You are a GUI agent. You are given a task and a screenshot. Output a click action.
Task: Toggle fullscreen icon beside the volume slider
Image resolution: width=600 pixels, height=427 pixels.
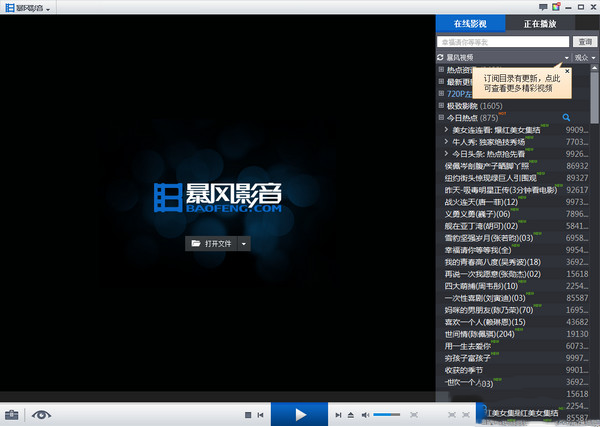(414, 415)
